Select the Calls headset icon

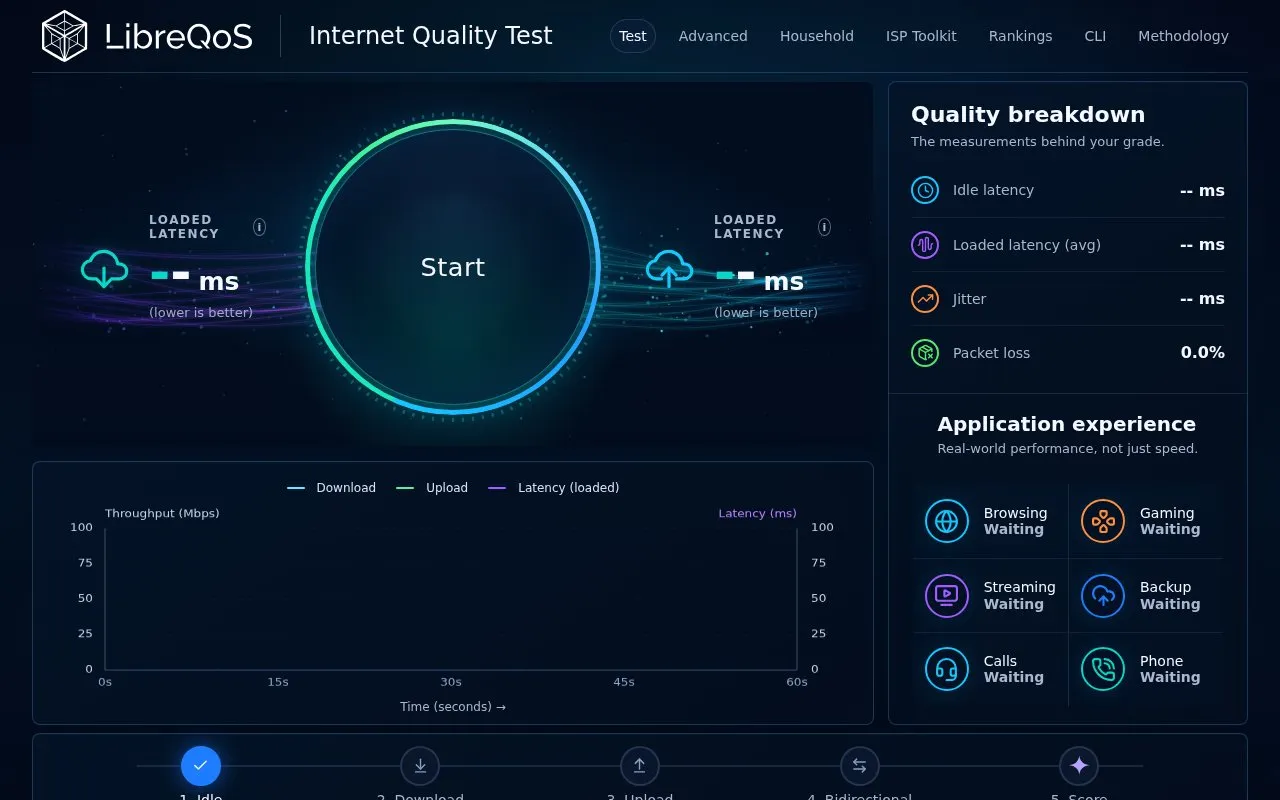coord(947,669)
